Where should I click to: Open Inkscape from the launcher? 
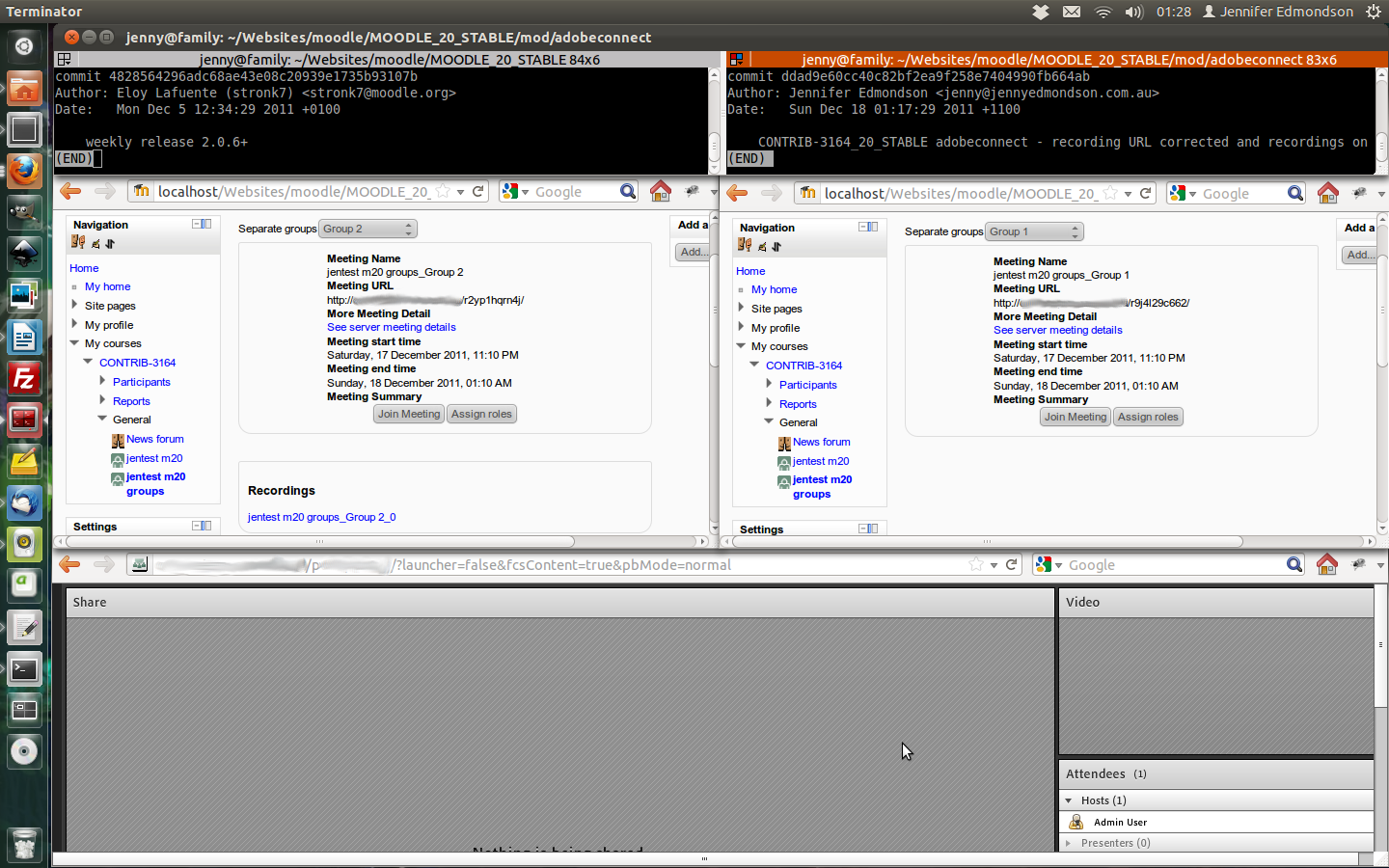tap(24, 254)
